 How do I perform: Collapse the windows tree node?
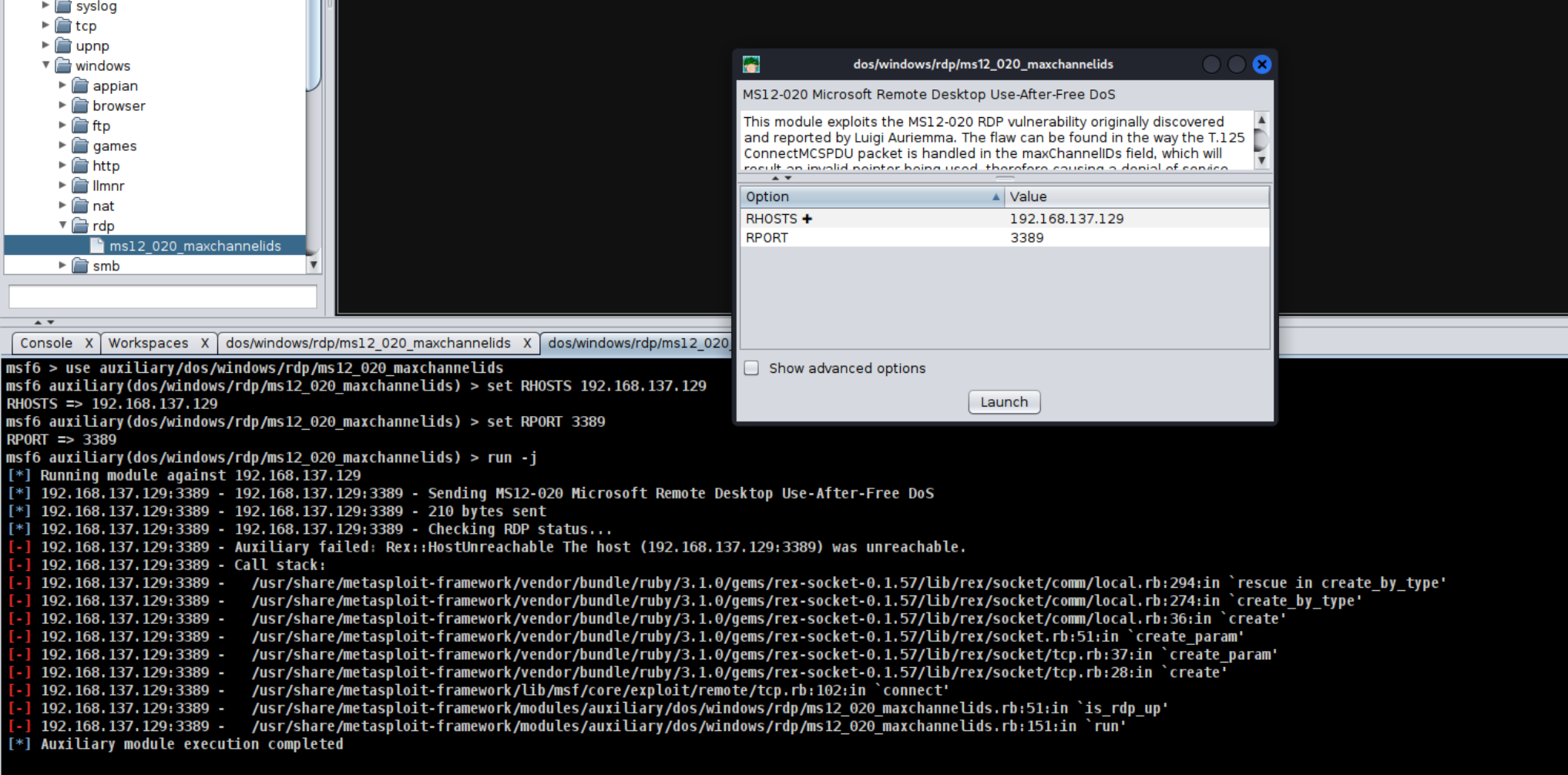[45, 65]
